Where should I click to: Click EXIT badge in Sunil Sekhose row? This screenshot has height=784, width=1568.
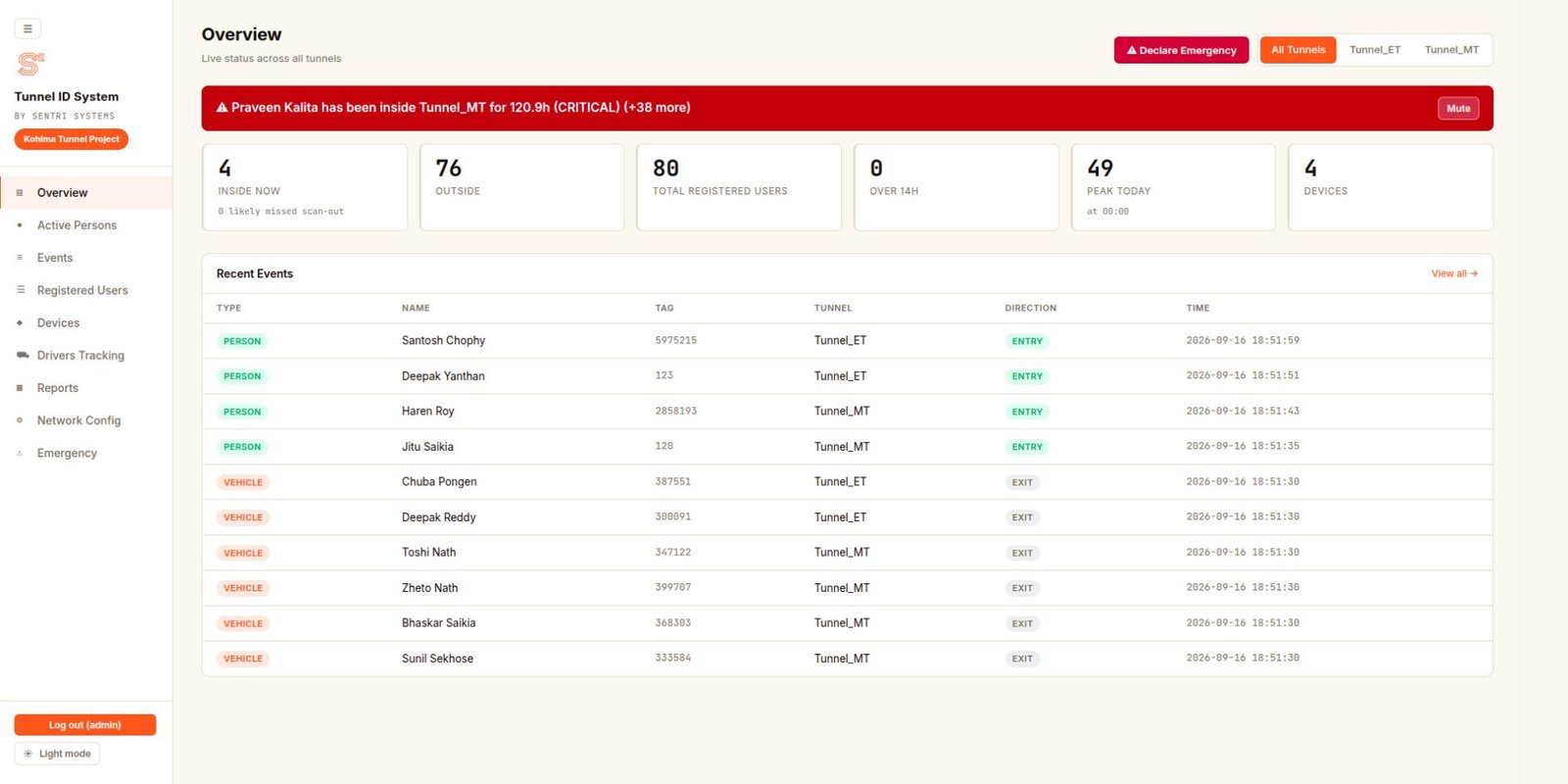(x=1022, y=659)
